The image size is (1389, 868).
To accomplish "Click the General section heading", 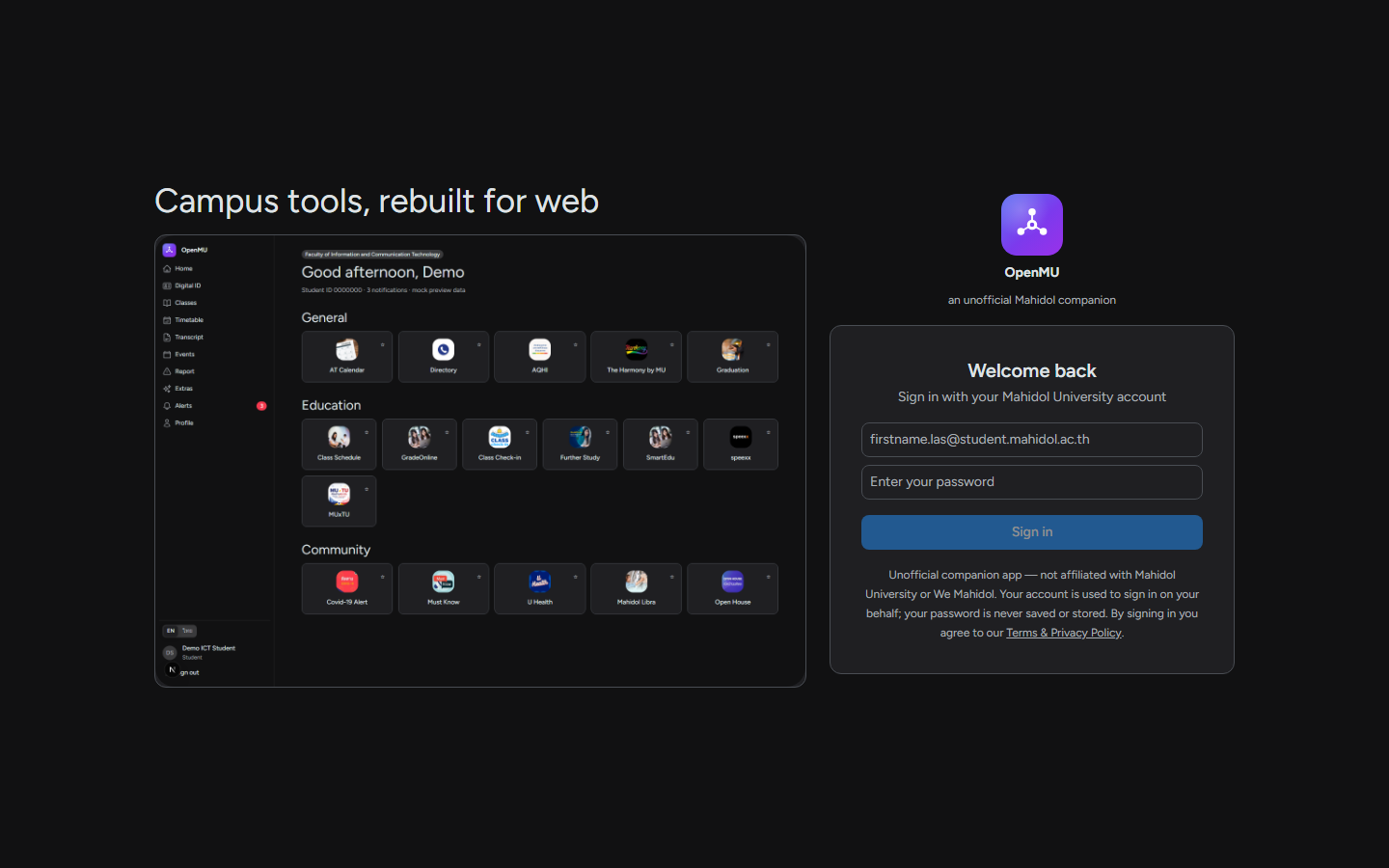I will [324, 317].
